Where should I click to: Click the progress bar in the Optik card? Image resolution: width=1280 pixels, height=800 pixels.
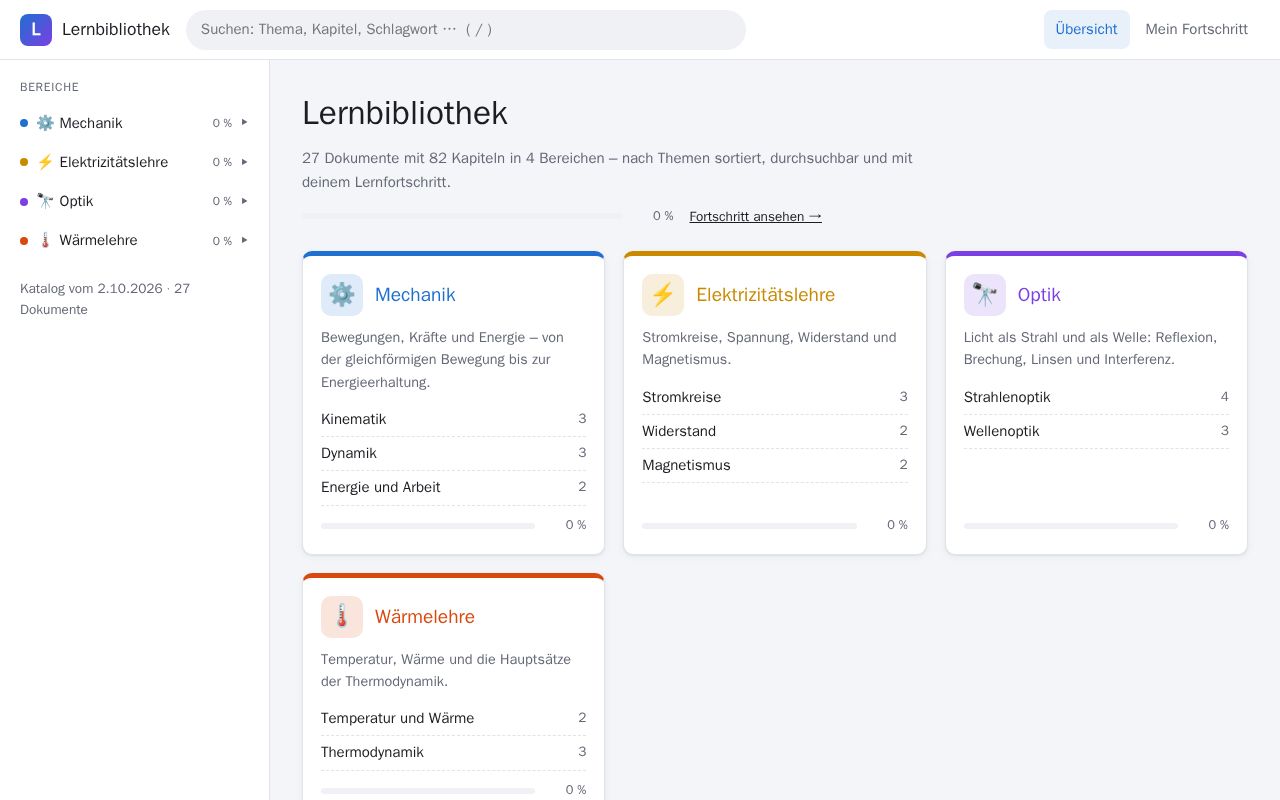(x=1071, y=525)
